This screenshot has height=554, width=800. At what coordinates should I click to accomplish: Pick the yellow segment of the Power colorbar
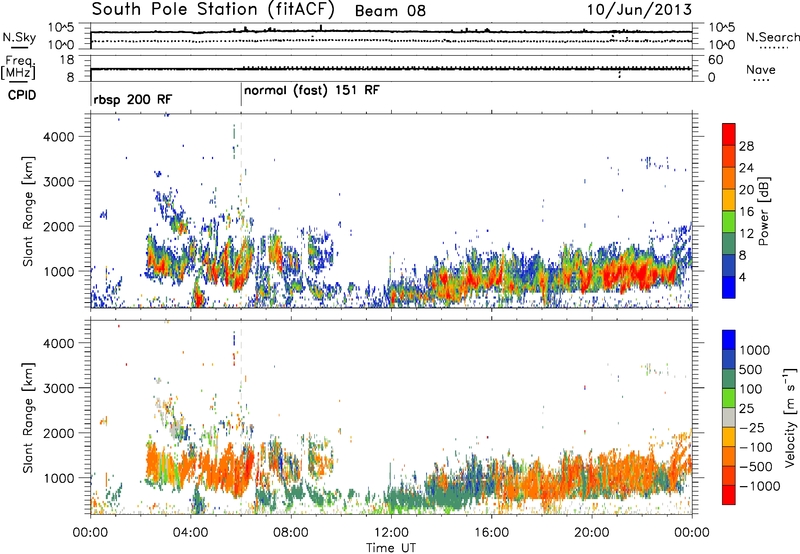tap(729, 199)
